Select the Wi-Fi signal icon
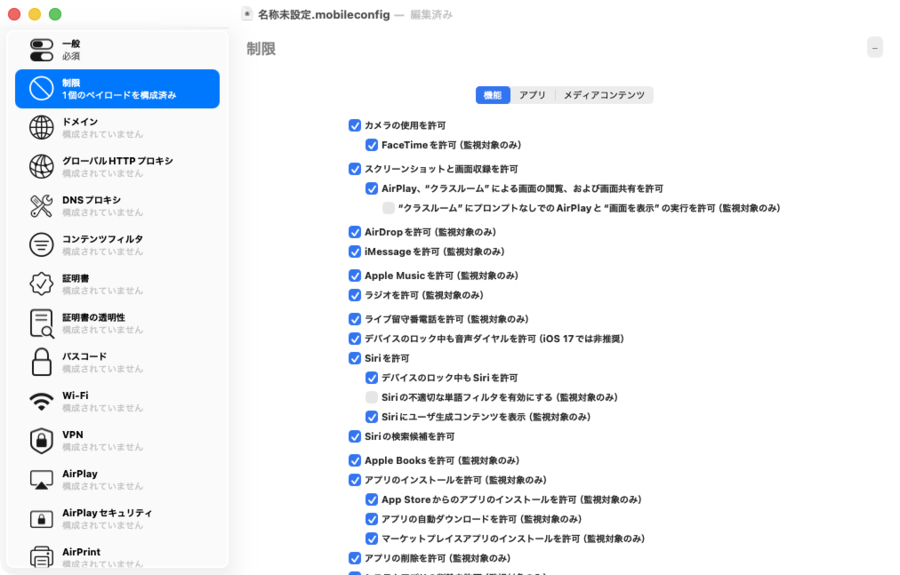This screenshot has height=575, width=900. click(41, 401)
